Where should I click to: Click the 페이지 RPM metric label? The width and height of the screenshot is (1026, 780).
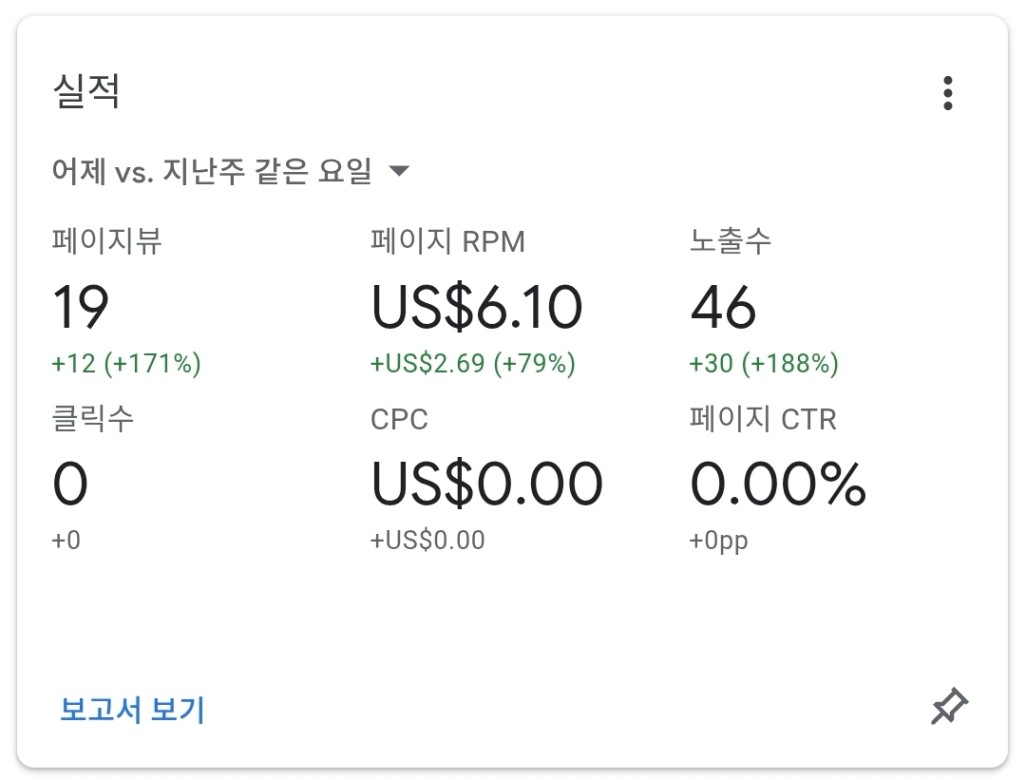coord(448,241)
